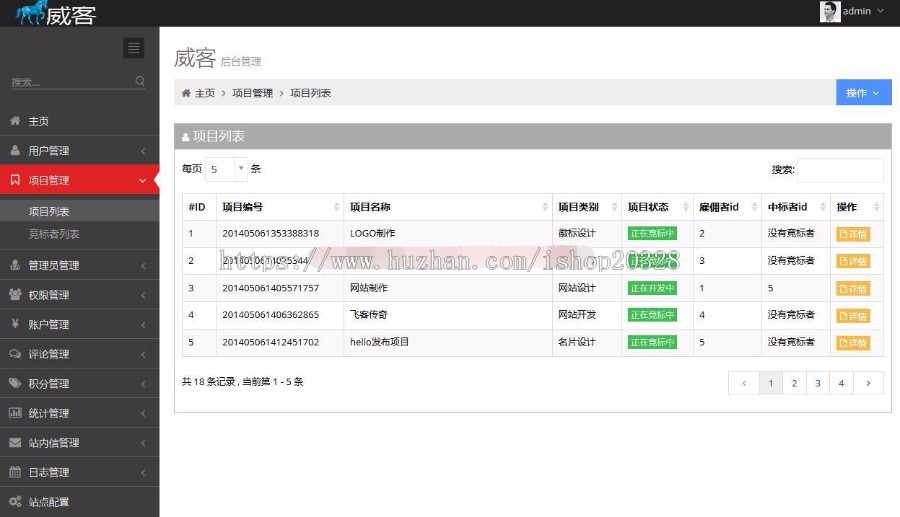This screenshot has height=517, width=900.
Task: Click the search magnifier icon in sidebar
Action: (x=139, y=81)
